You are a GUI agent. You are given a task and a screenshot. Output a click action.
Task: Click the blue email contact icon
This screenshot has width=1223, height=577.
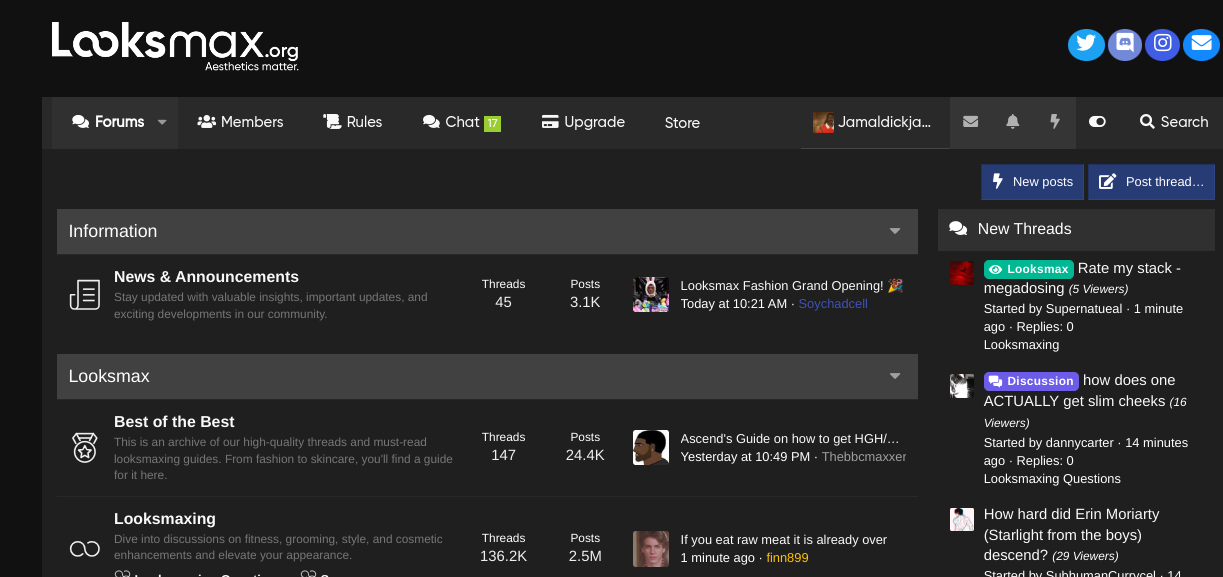1200,44
